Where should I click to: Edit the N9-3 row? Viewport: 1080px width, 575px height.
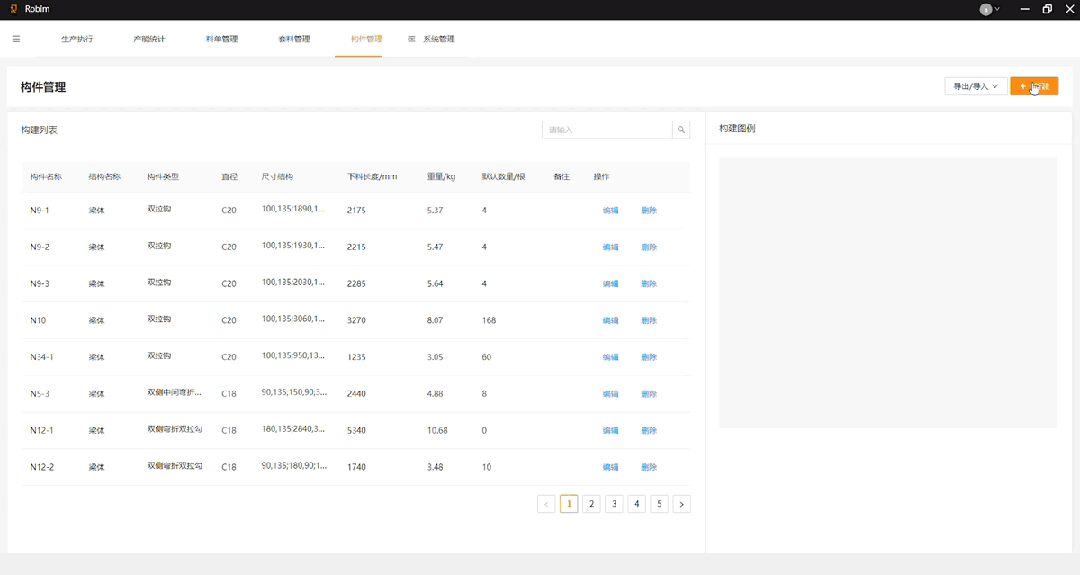click(x=610, y=284)
